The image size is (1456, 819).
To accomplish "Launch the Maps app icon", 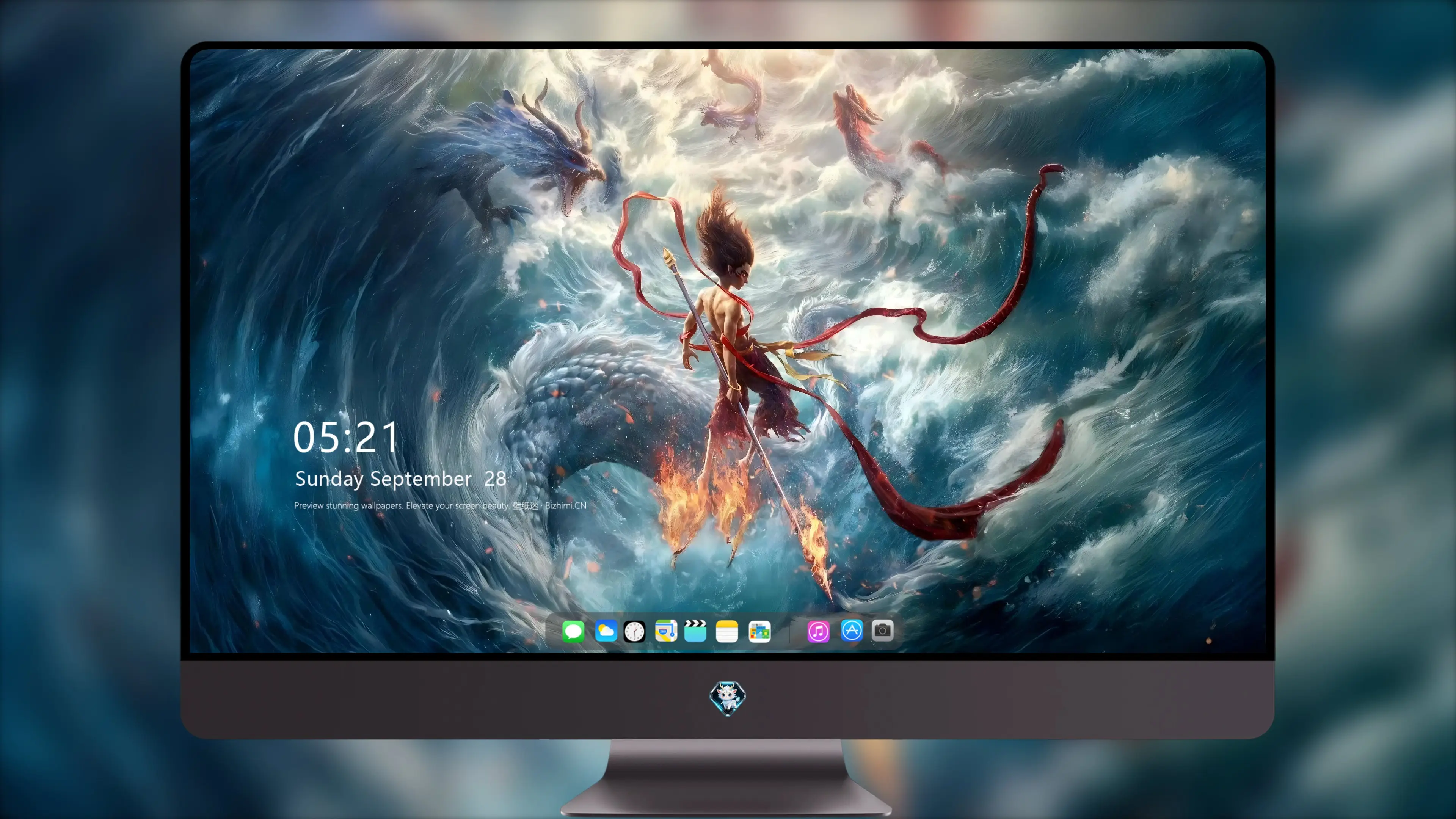I will (x=666, y=631).
